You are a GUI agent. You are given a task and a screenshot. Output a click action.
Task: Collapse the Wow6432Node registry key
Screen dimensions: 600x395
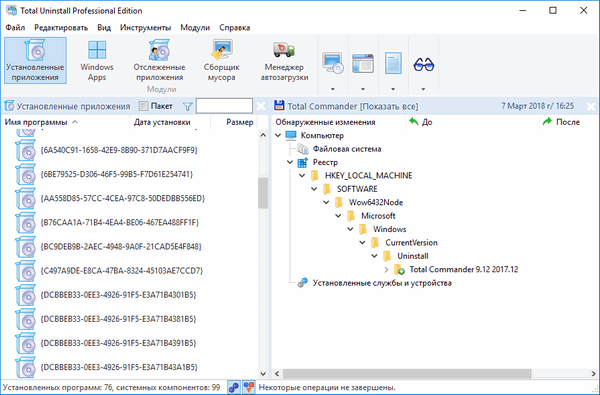[326, 202]
